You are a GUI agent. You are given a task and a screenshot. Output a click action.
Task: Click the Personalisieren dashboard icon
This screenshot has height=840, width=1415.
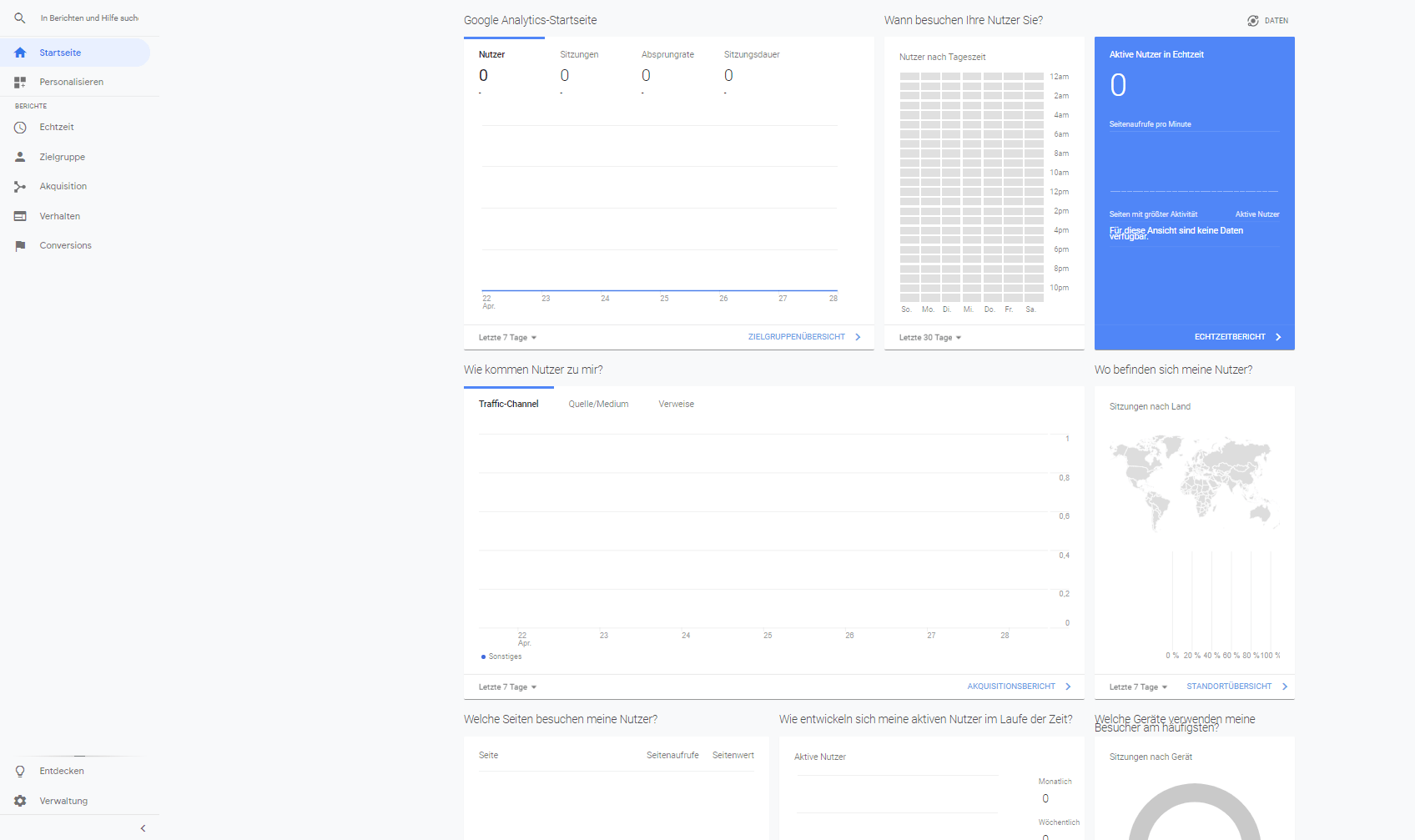20,82
